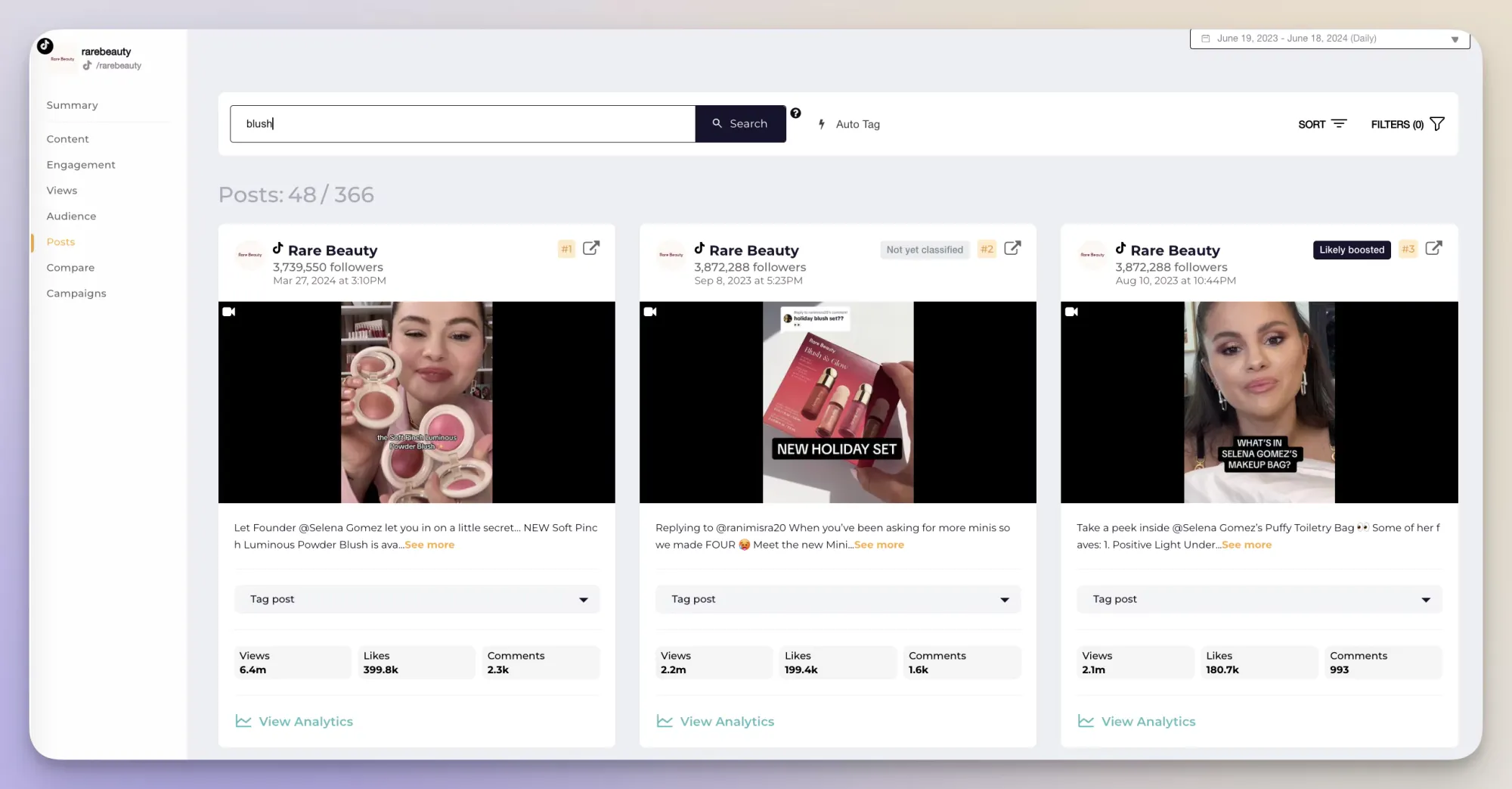Click Views 6.4m stat on post #1

(x=293, y=663)
